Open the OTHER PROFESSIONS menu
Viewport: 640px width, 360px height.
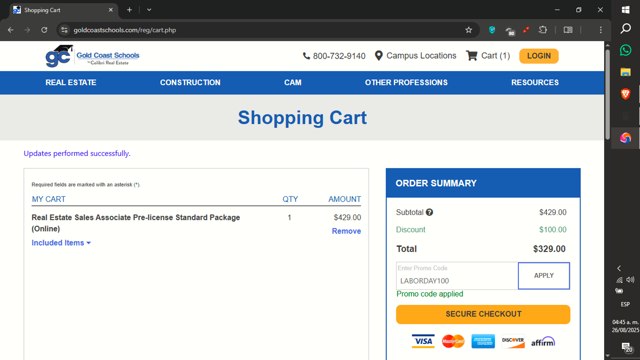click(x=406, y=82)
